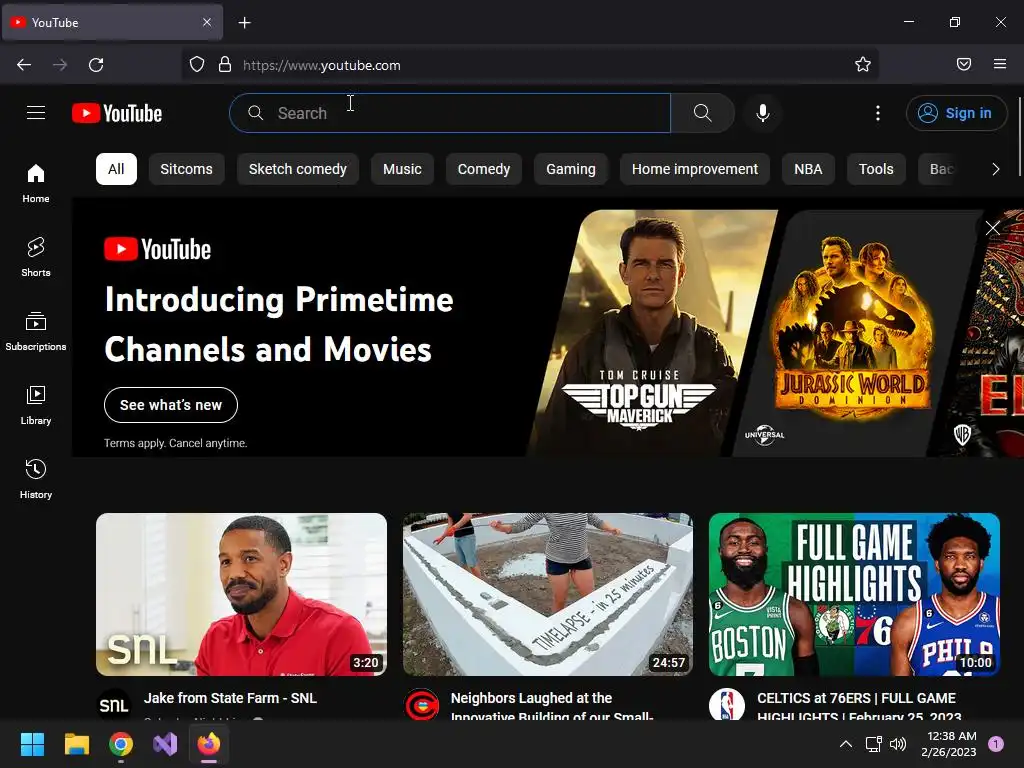This screenshot has width=1024, height=768.
Task: Open the notification count badge
Action: [x=996, y=744]
